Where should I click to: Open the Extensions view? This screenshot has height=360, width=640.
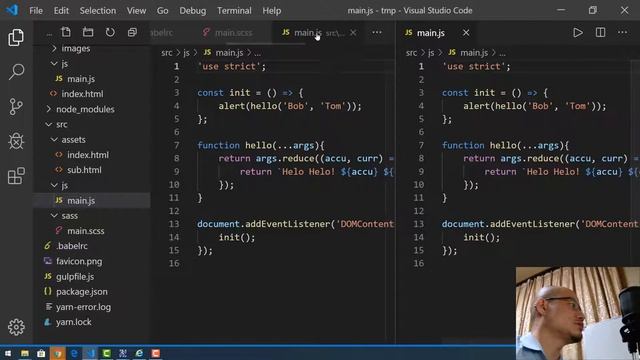point(16,176)
